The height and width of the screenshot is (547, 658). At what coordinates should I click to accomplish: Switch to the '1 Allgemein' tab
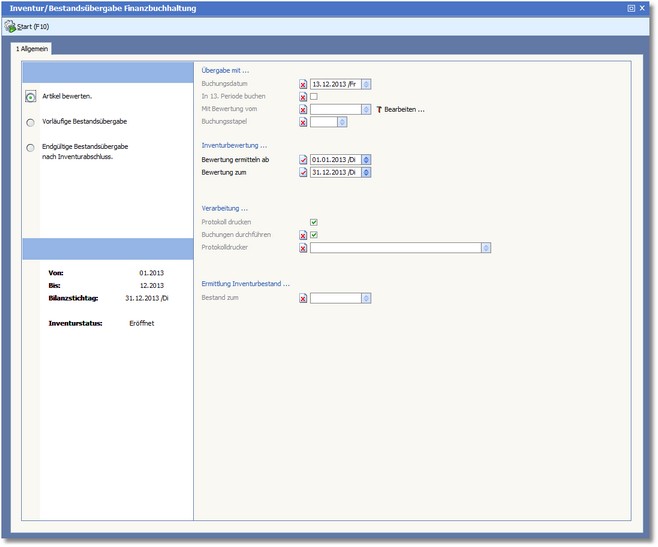32,48
